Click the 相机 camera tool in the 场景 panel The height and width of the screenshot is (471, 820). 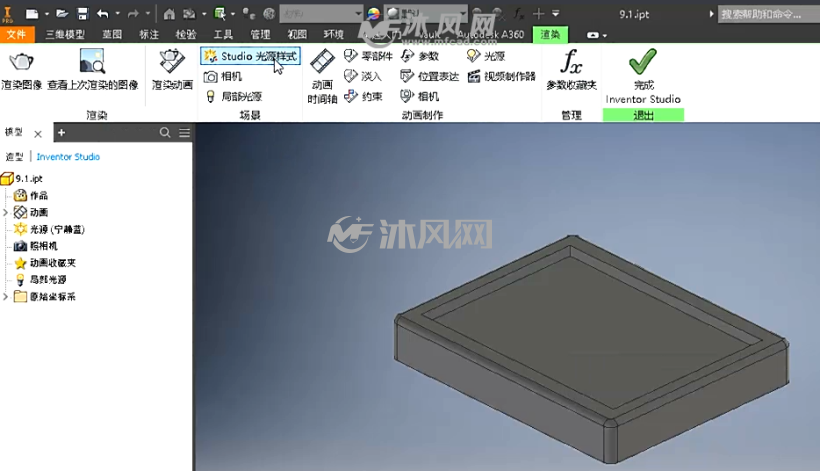tap(223, 77)
